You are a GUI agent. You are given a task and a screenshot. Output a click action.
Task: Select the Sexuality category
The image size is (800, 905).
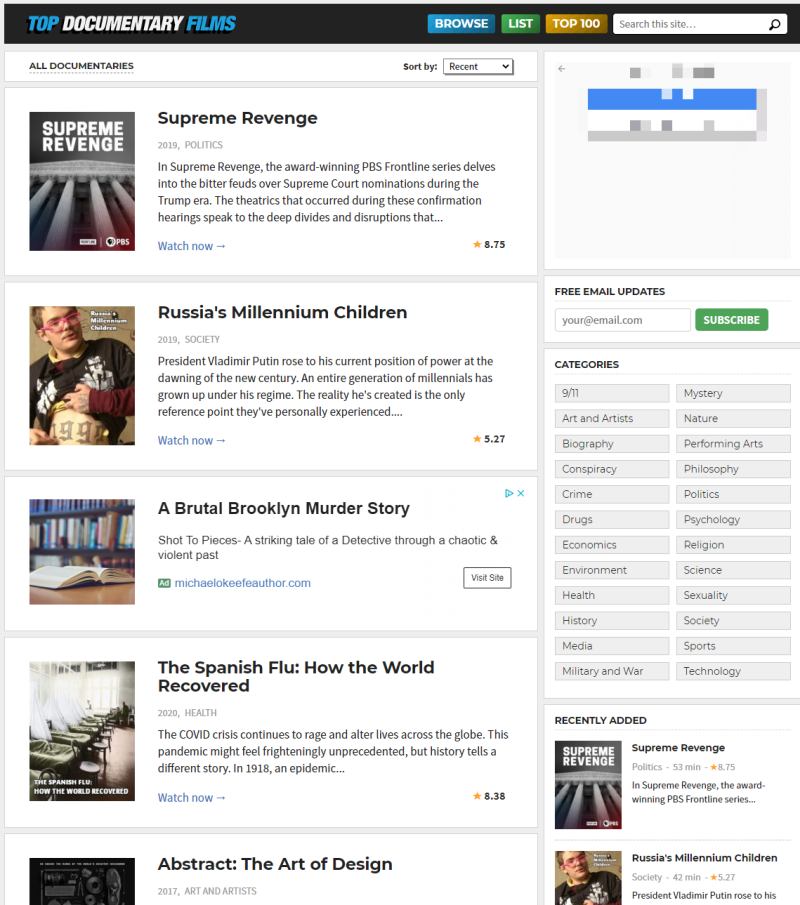click(733, 596)
